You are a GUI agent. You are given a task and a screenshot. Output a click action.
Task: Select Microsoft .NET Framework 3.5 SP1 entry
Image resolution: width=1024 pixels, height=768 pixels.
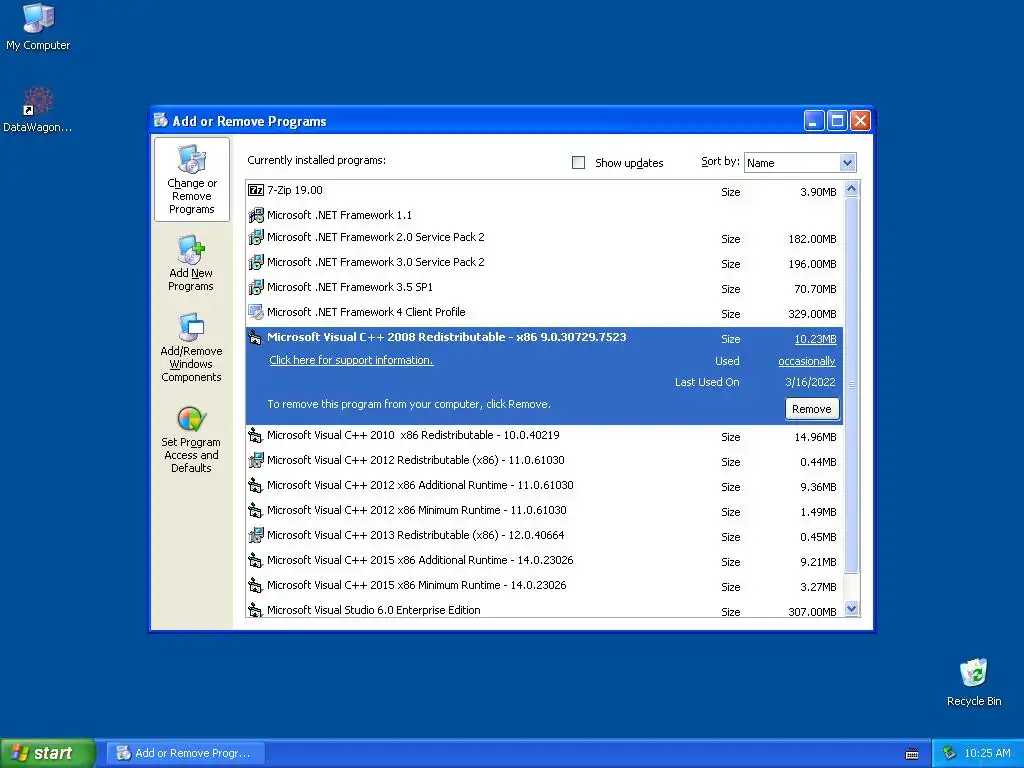click(x=544, y=287)
